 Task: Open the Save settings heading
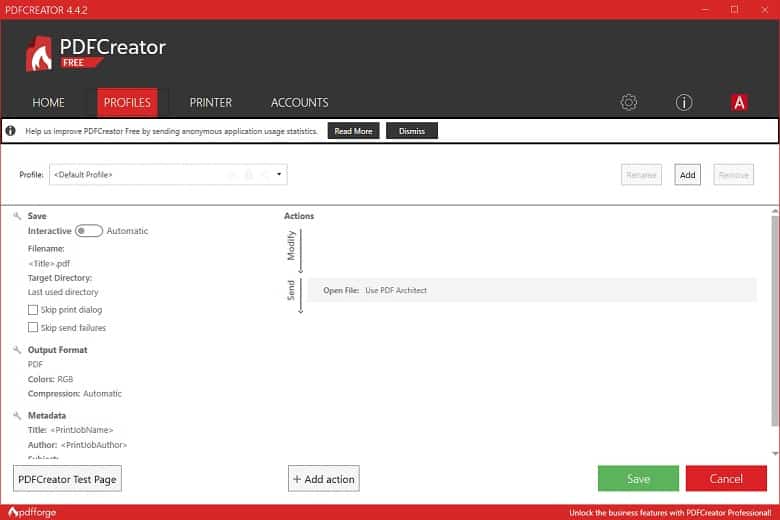point(37,216)
